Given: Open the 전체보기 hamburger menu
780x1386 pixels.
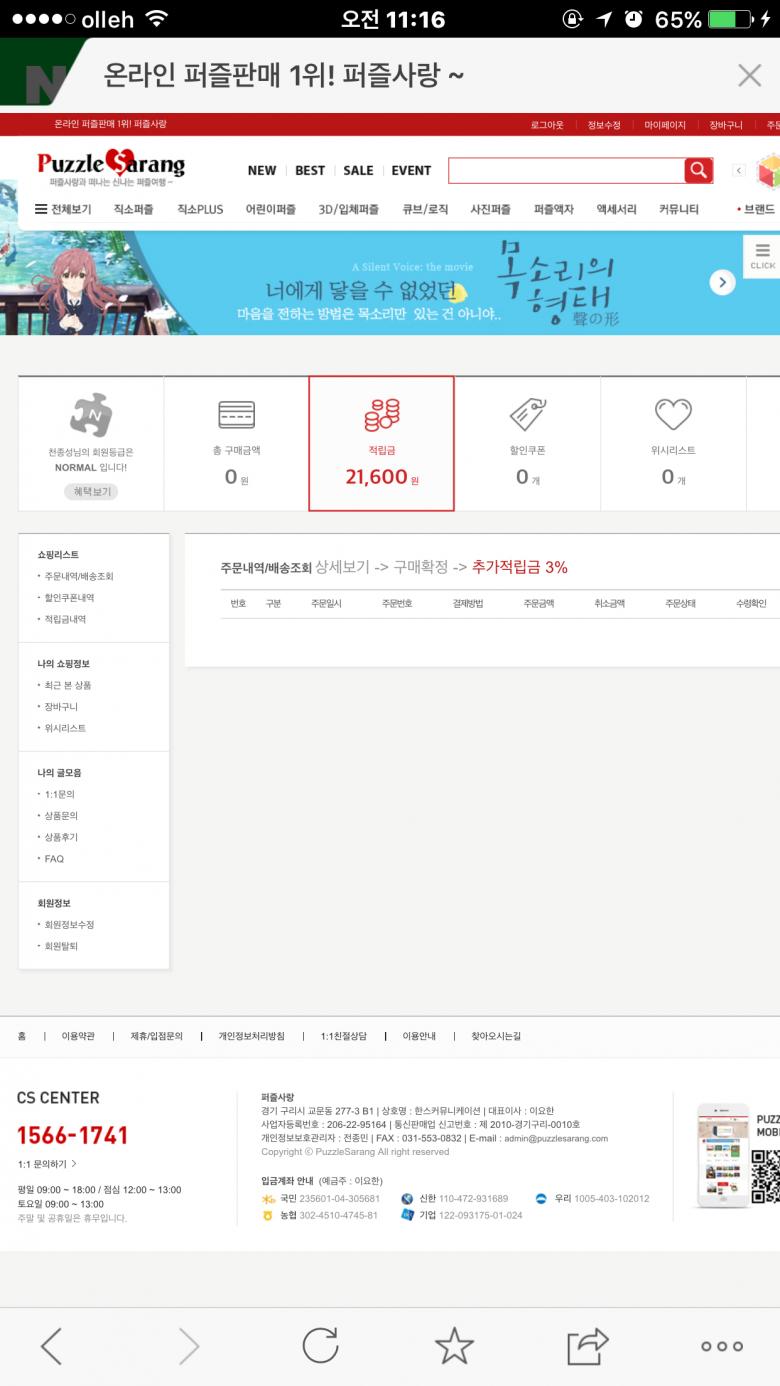Looking at the screenshot, I should [63, 209].
